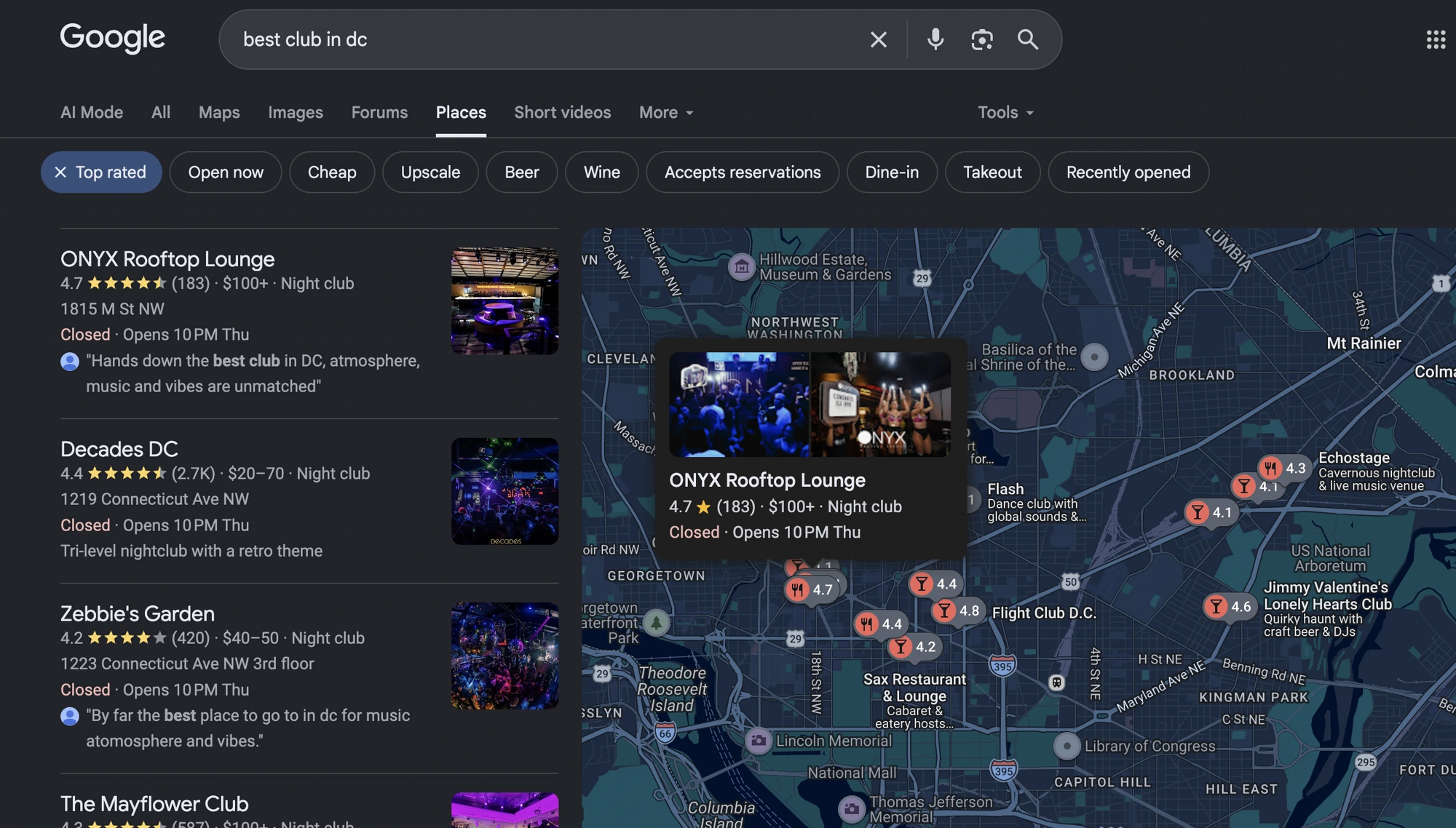Open the Decades DC listing
The height and width of the screenshot is (828, 1456).
point(119,449)
